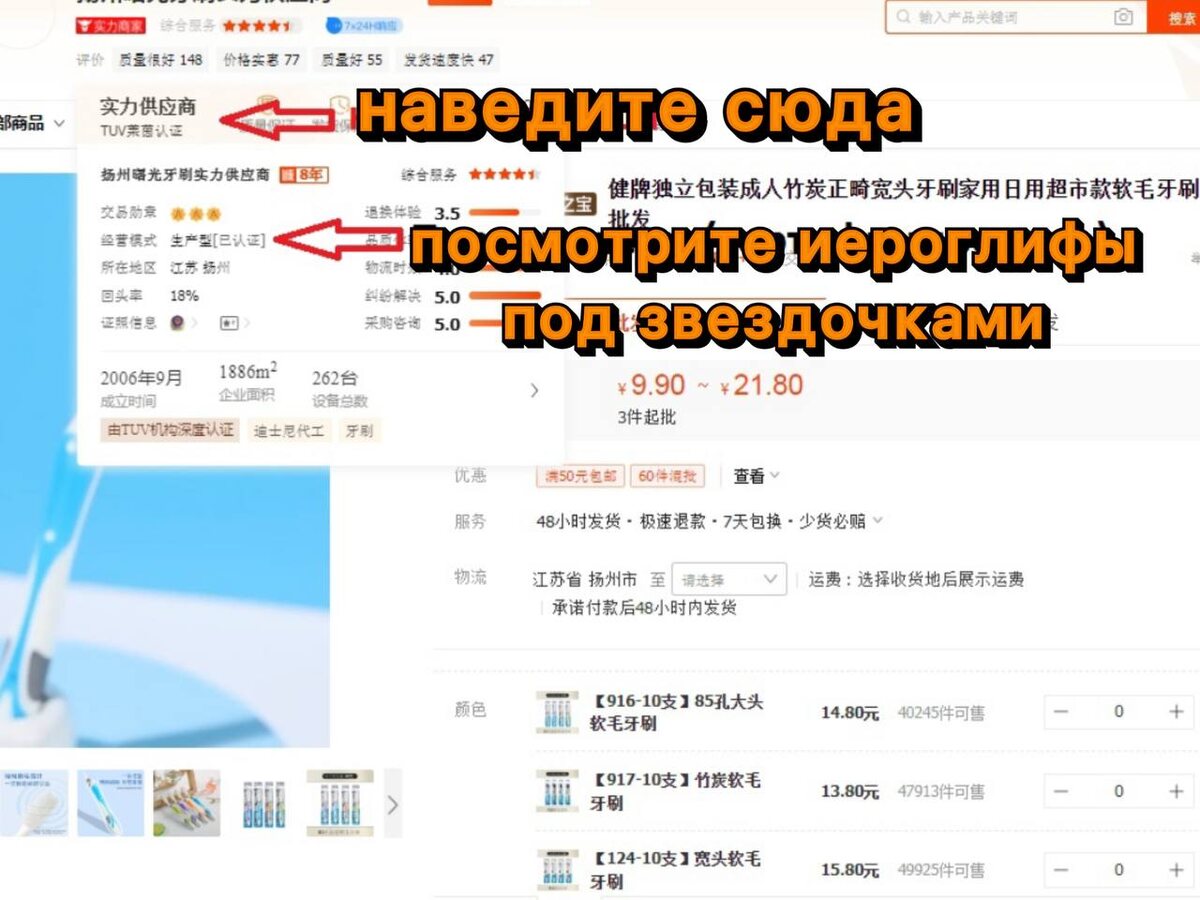The image size is (1200, 900).
Task: Select the colorful toothbrushes with lime thumbnail
Action: tap(187, 803)
